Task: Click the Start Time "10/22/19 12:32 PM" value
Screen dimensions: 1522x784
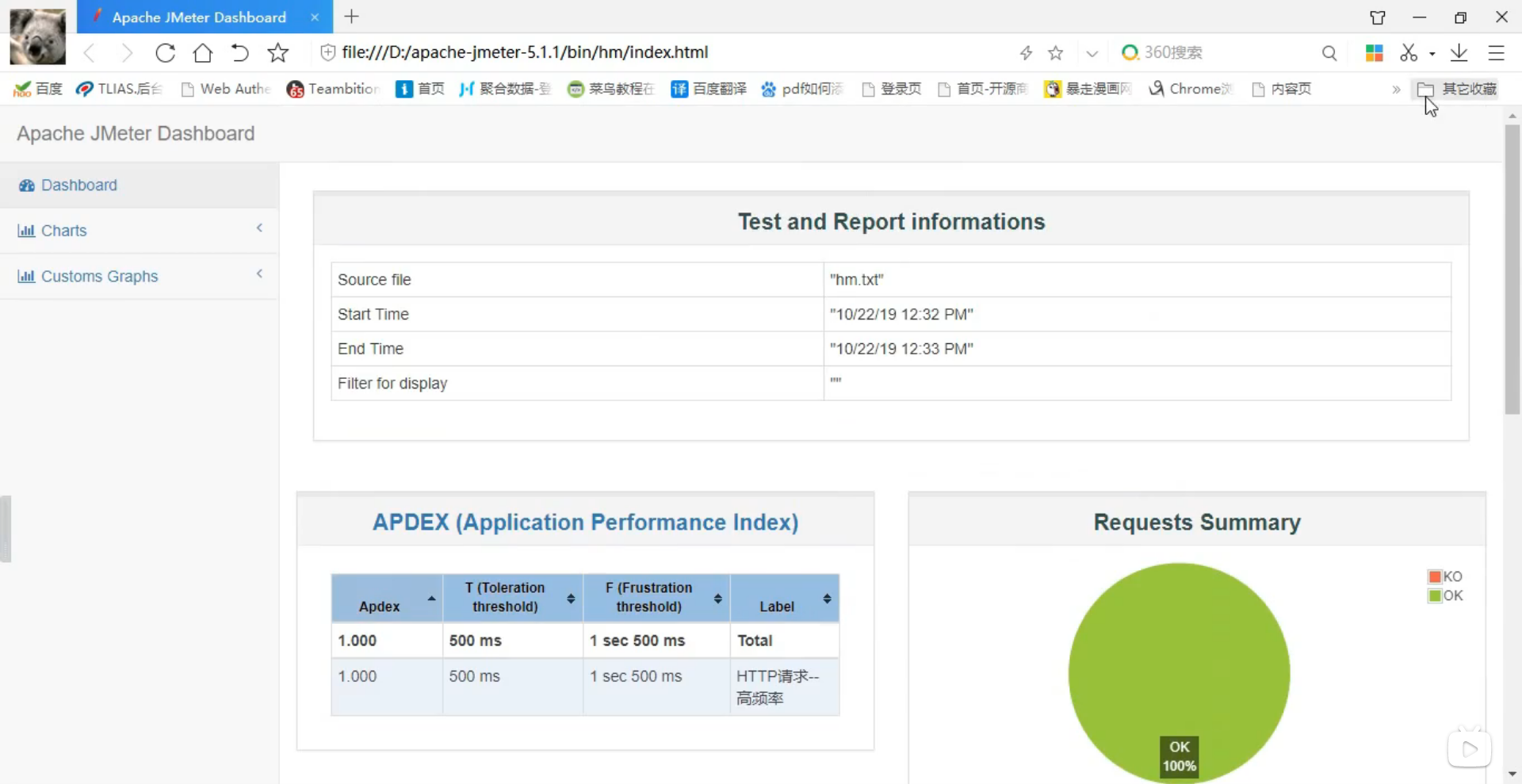Action: (901, 315)
